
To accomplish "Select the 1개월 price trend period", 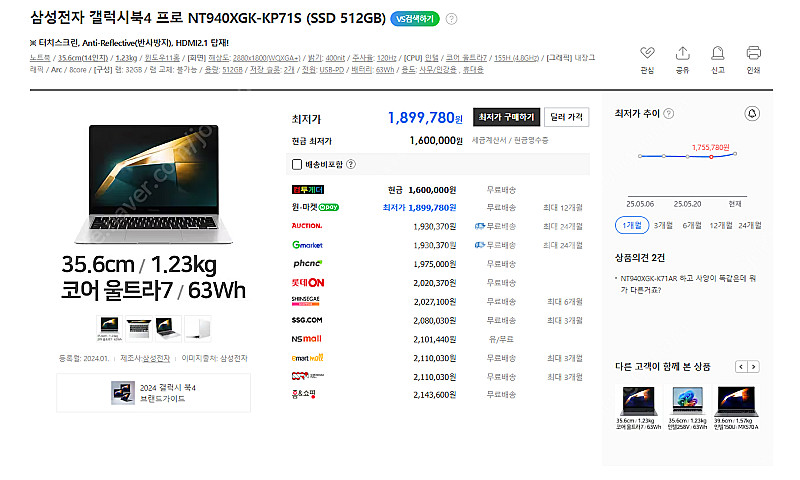I will coord(631,226).
